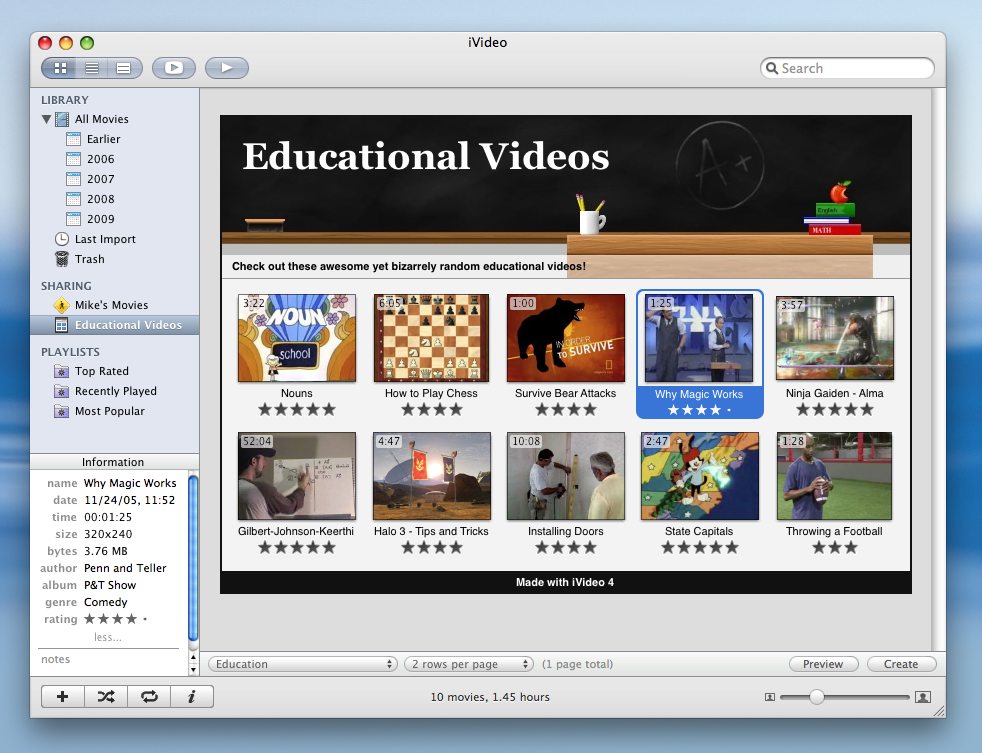This screenshot has width=982, height=753.
Task: Switch to list view icon
Action: (92, 68)
